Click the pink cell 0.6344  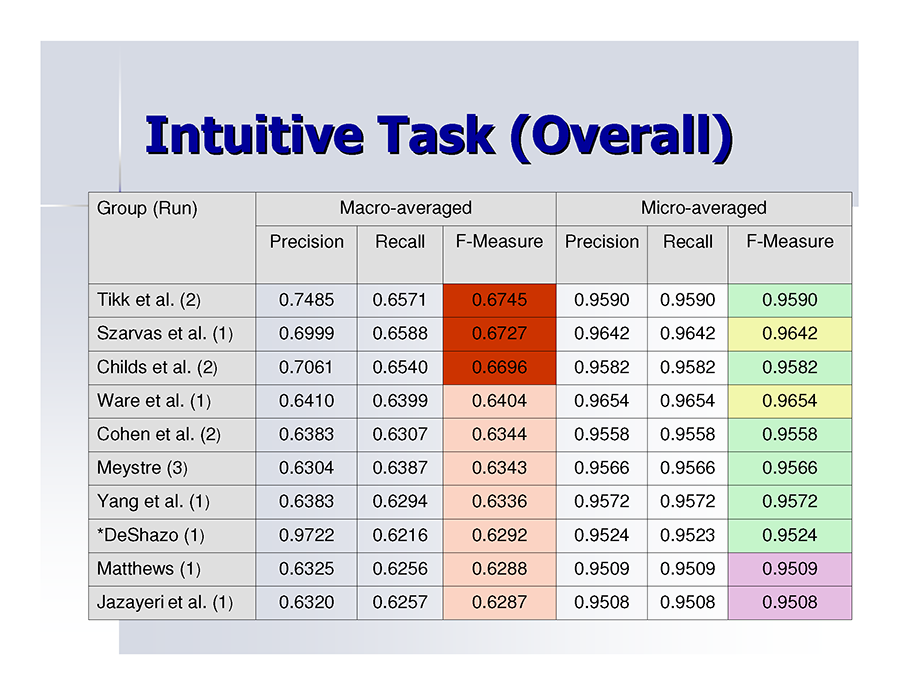[x=499, y=434]
